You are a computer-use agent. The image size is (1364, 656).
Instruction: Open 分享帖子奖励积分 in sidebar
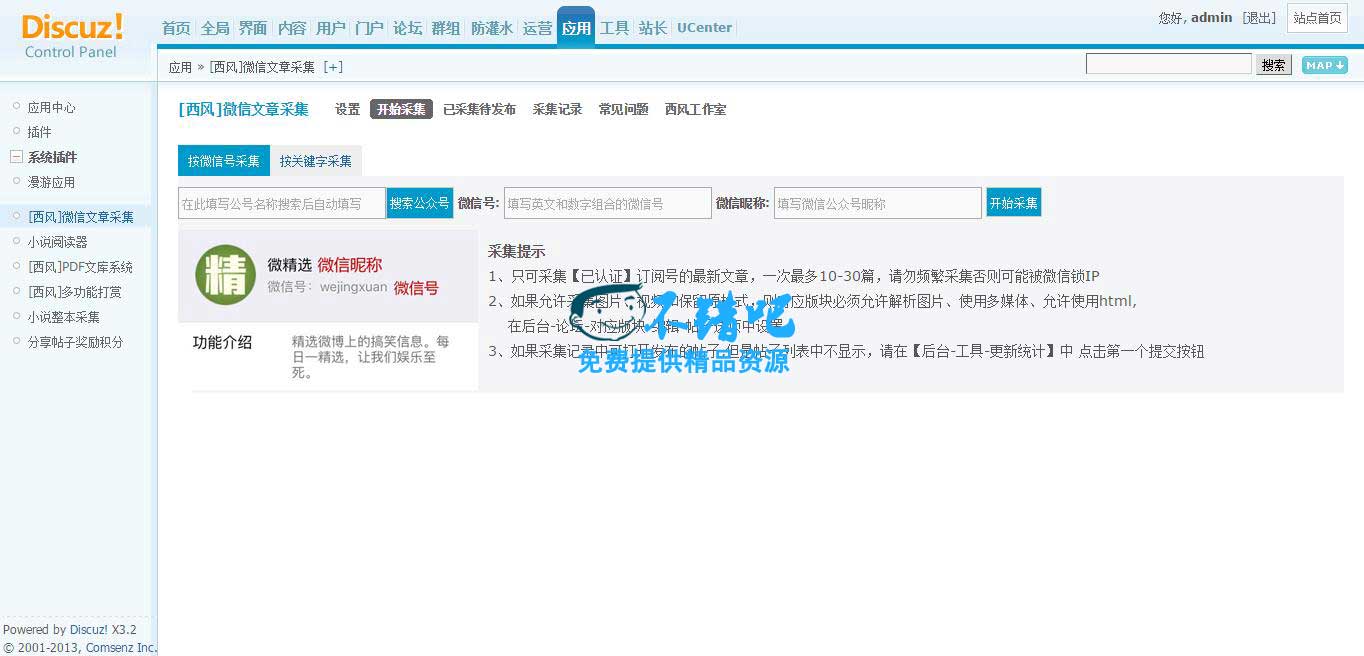75,342
